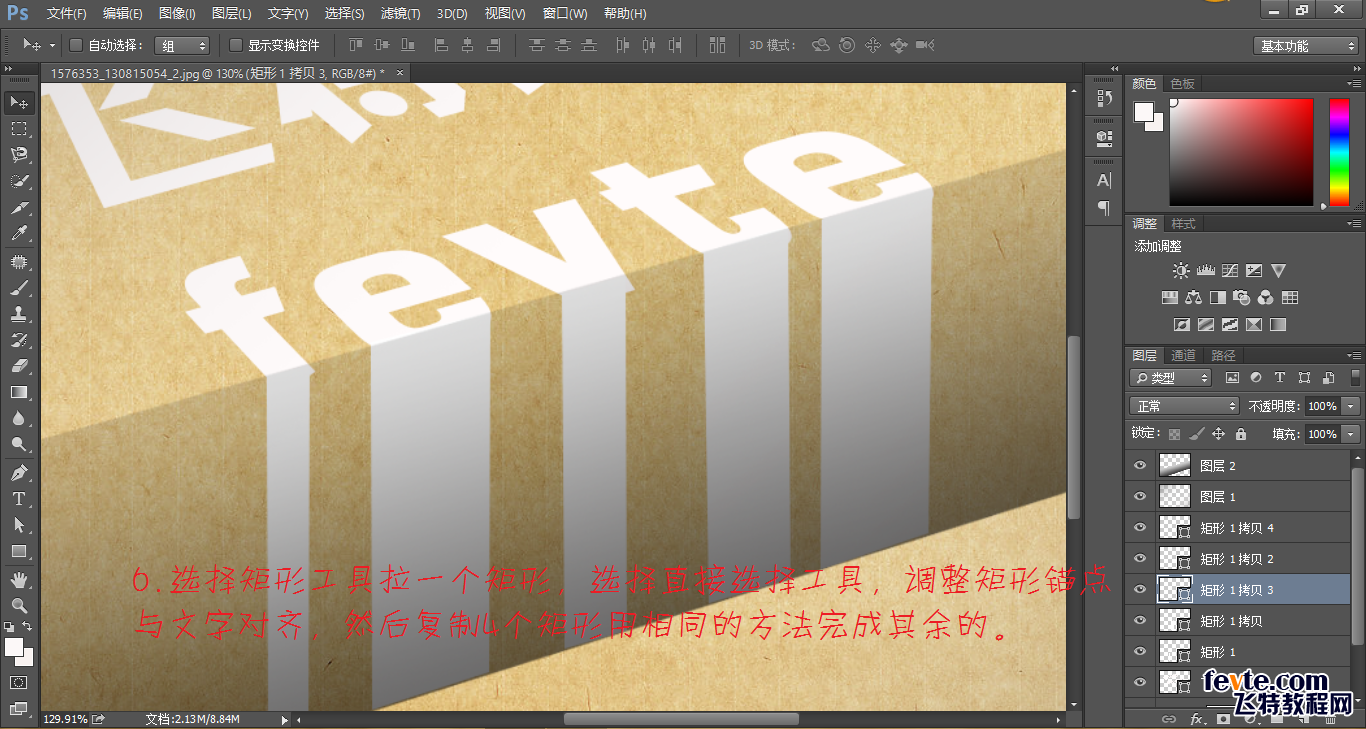Select the Brush tool
The image size is (1366, 729).
pos(19,288)
